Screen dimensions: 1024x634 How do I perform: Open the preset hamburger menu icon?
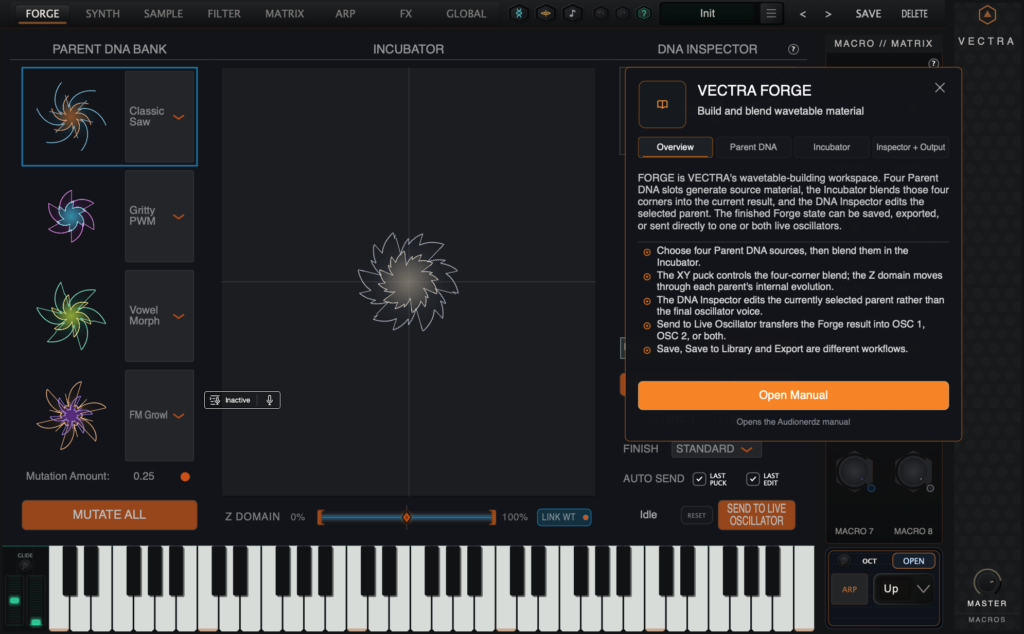point(771,13)
